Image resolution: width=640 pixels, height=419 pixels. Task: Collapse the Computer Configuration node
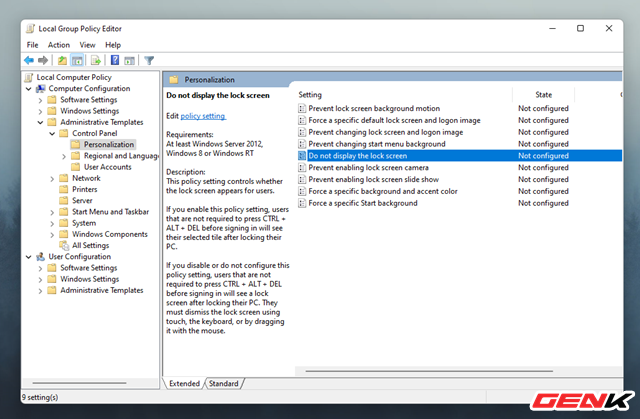pos(29,89)
